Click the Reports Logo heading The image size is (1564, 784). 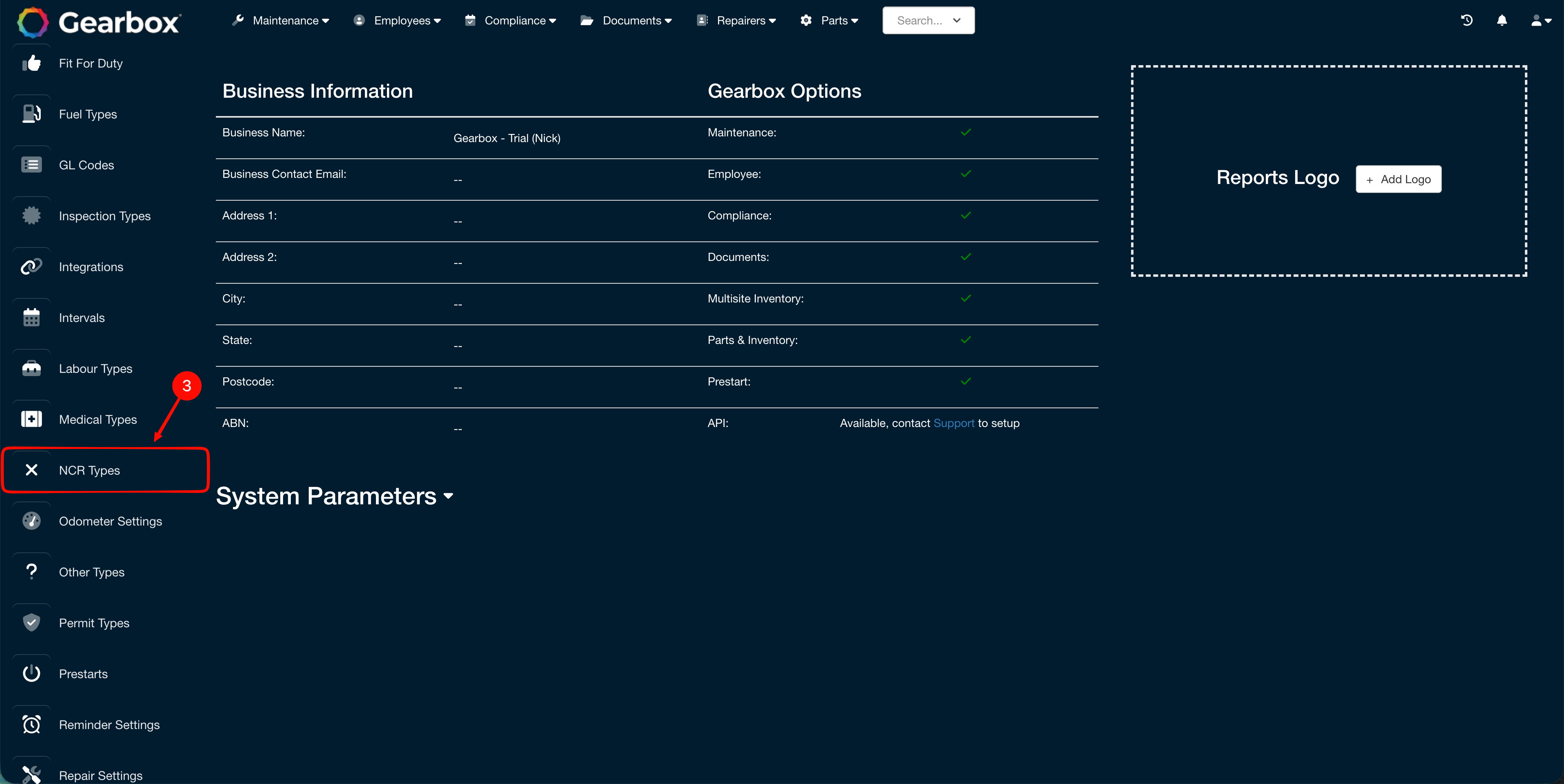[1277, 178]
